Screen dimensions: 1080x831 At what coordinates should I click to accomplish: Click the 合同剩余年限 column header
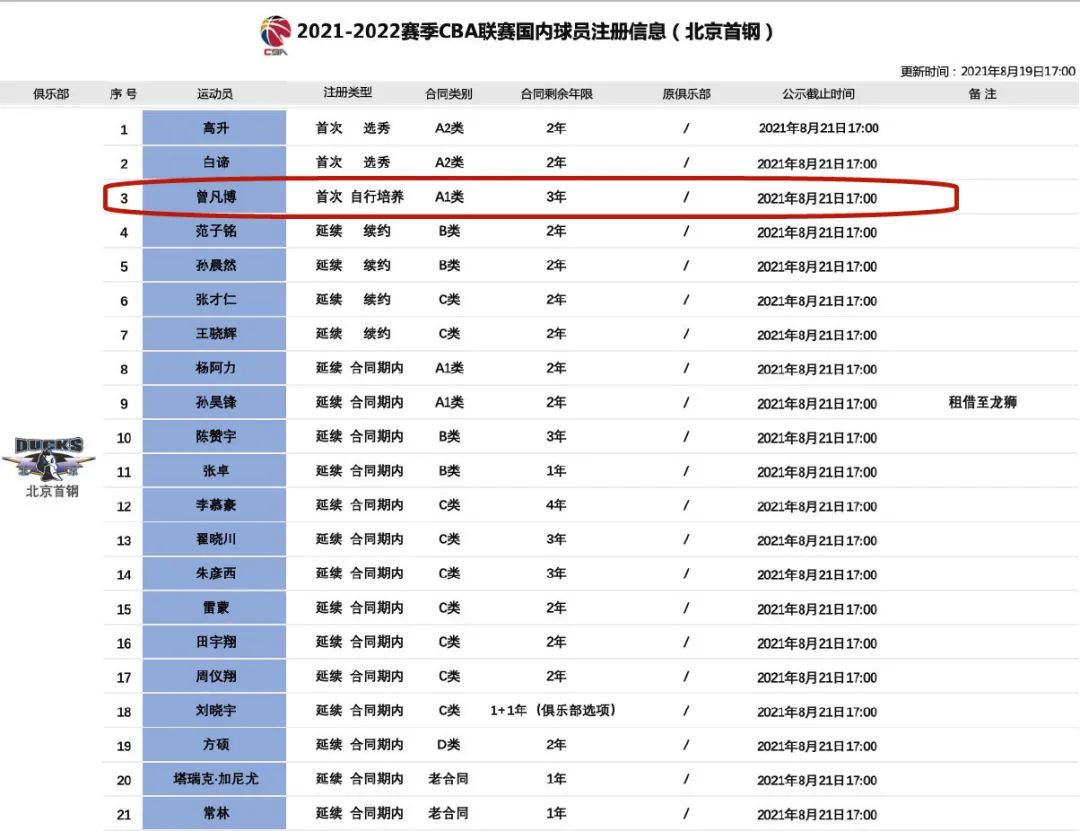[554, 93]
